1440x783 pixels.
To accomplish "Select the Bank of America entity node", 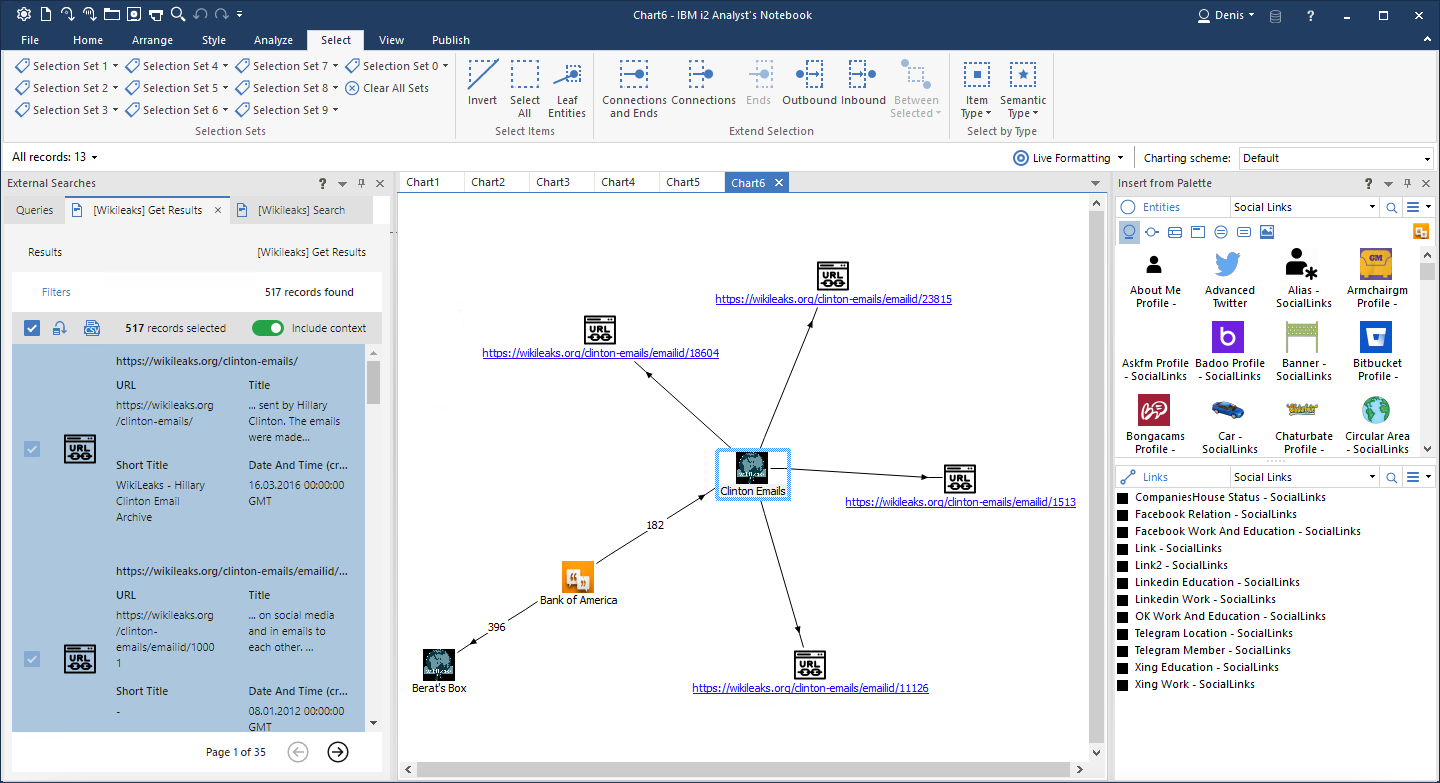I will pos(578,577).
